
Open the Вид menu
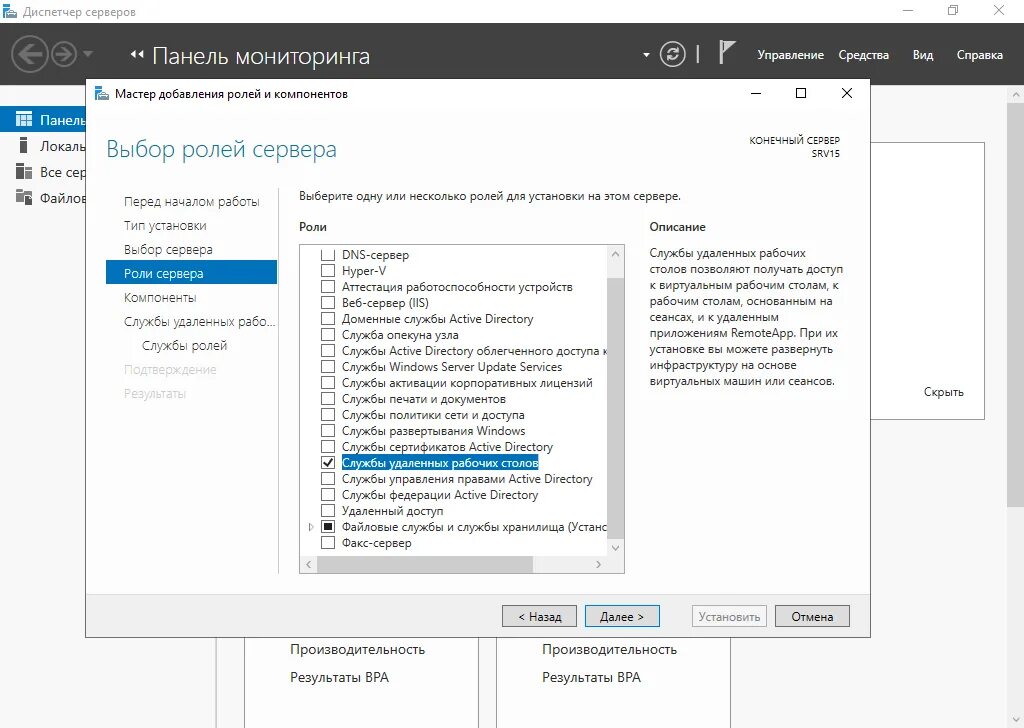pyautogui.click(x=922, y=56)
